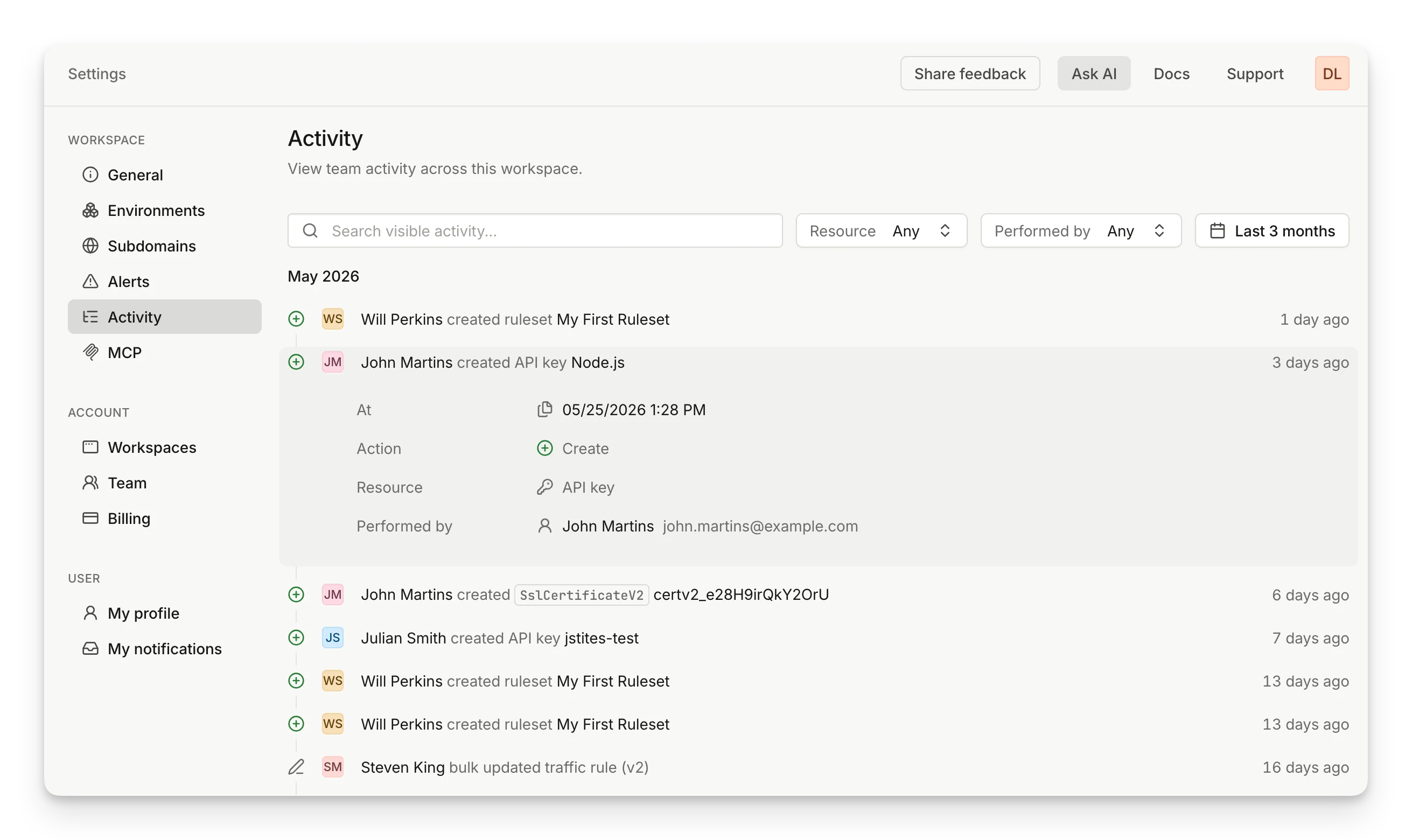
Task: Copy the timestamp 05/25/2026 1:28 PM
Action: [x=544, y=409]
